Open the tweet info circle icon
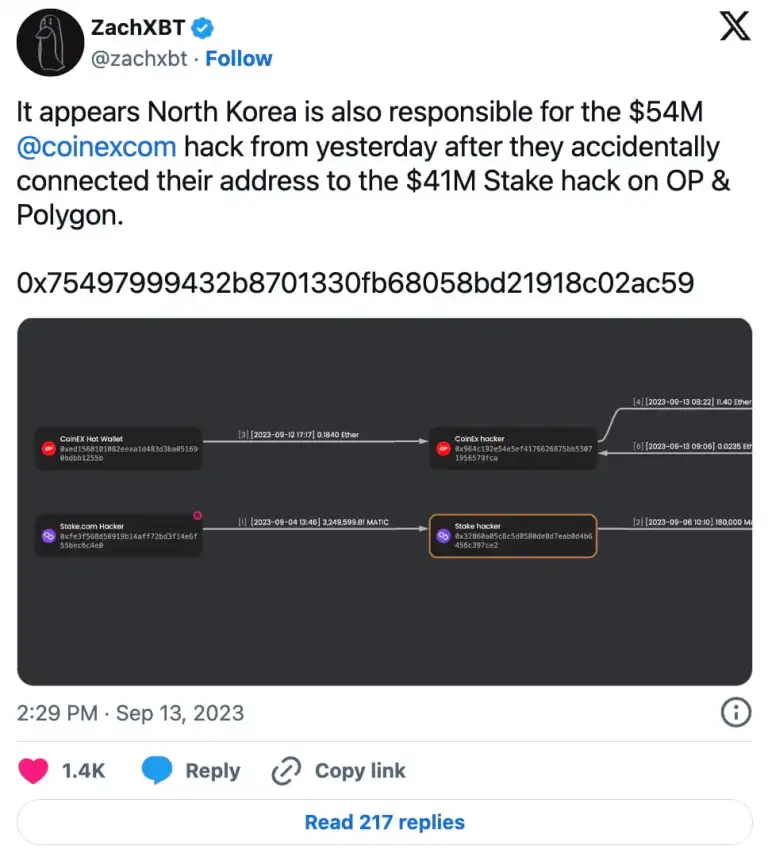This screenshot has width=768, height=857. [736, 713]
